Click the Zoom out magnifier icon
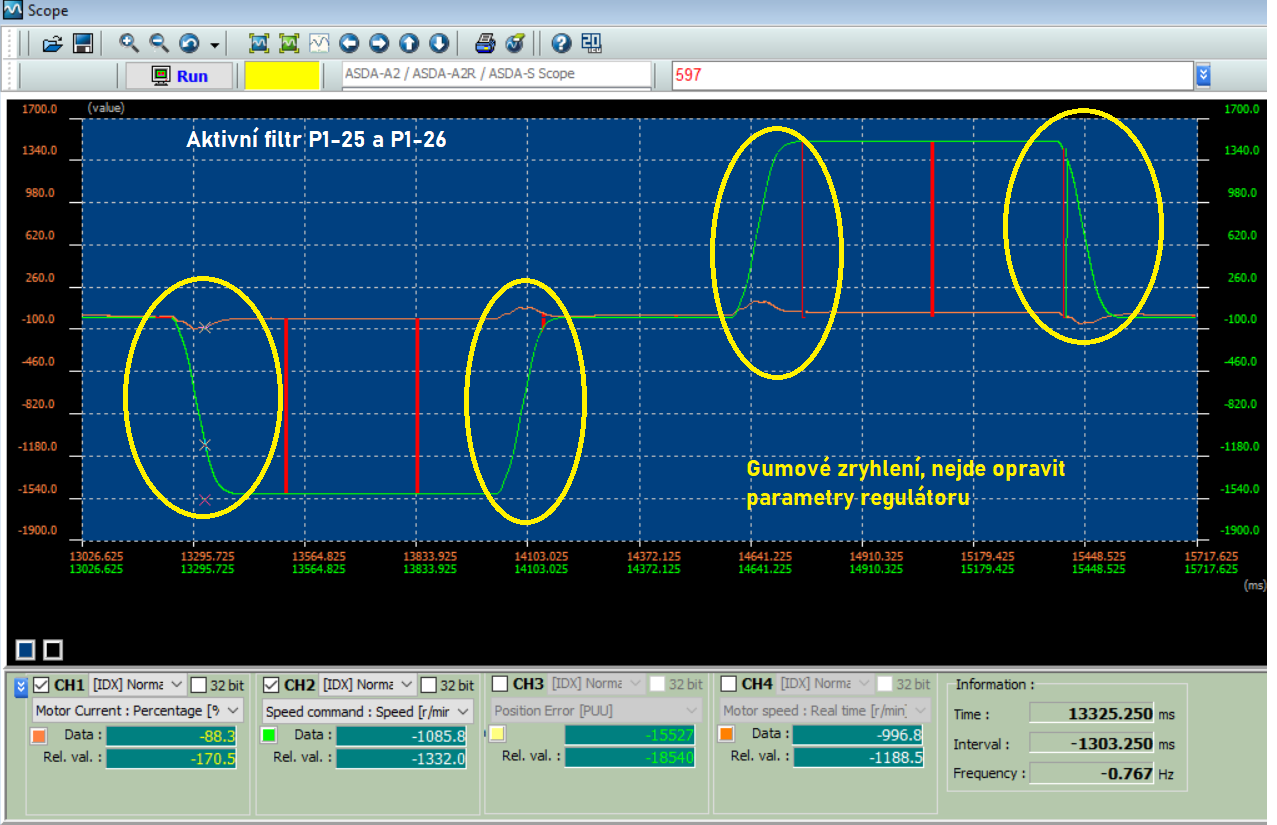Viewport: 1277px width, 825px height. [x=159, y=43]
